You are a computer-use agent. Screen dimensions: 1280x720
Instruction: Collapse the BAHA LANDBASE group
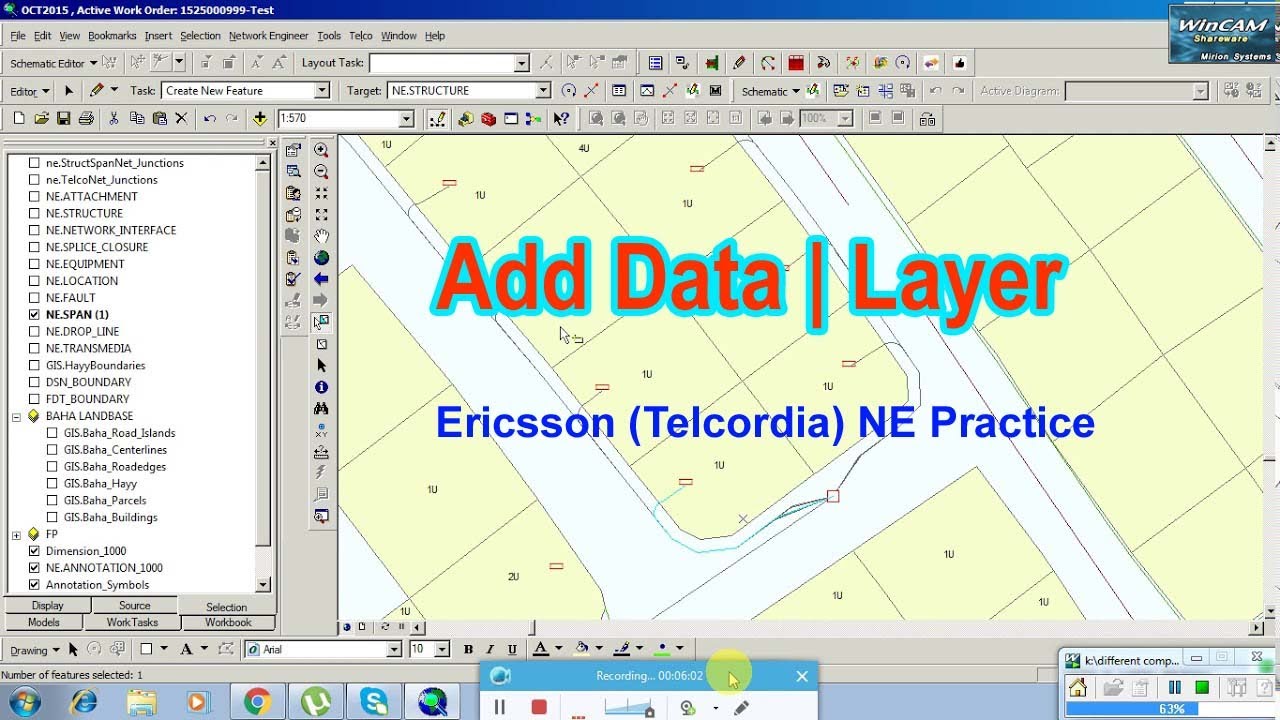pyautogui.click(x=16, y=416)
